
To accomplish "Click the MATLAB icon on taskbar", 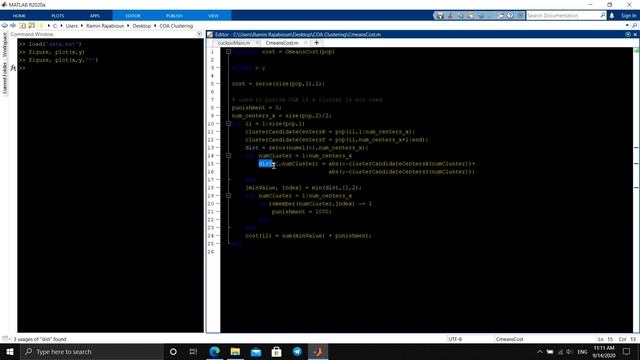I will click(x=318, y=351).
